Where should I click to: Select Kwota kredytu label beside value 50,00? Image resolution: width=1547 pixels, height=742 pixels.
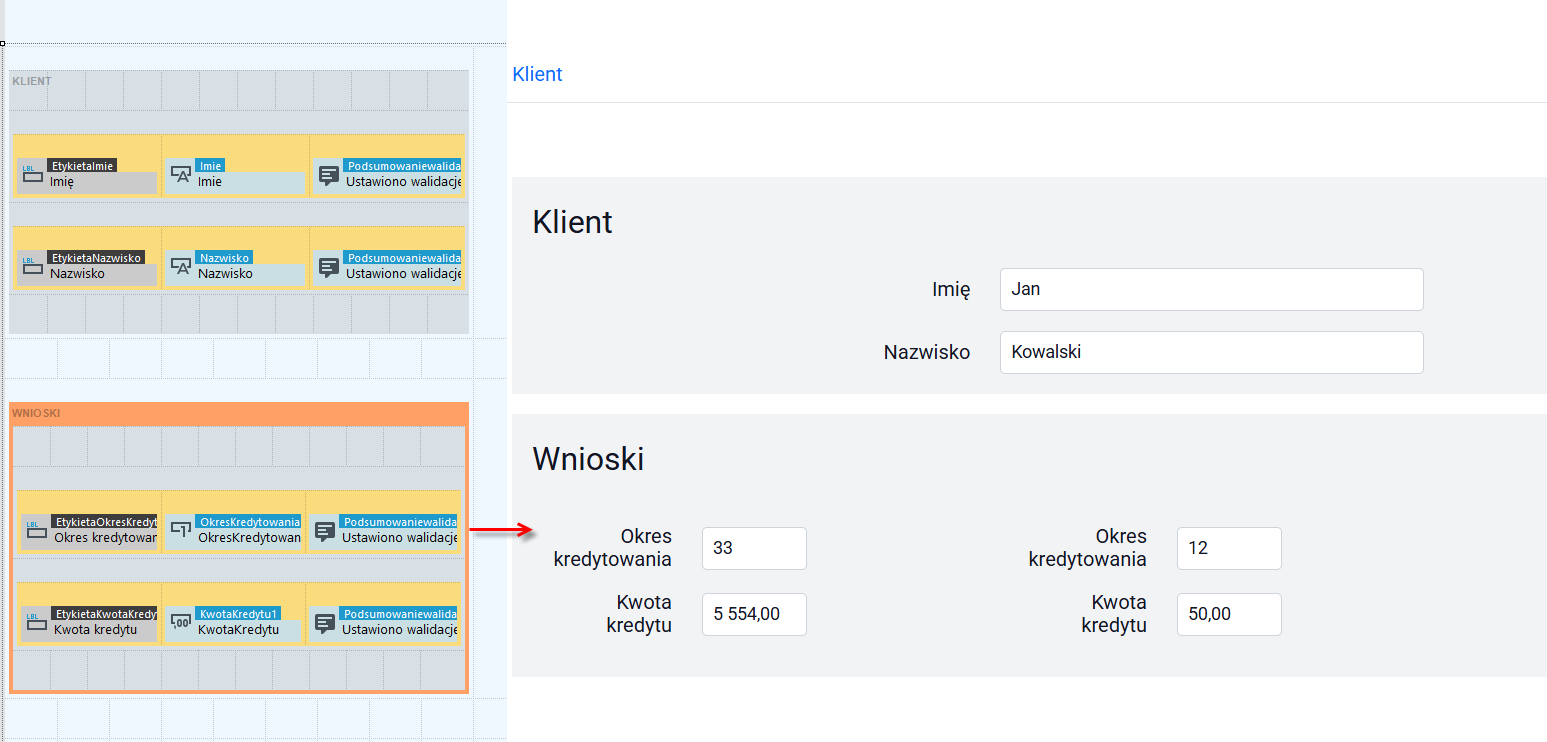click(1114, 614)
